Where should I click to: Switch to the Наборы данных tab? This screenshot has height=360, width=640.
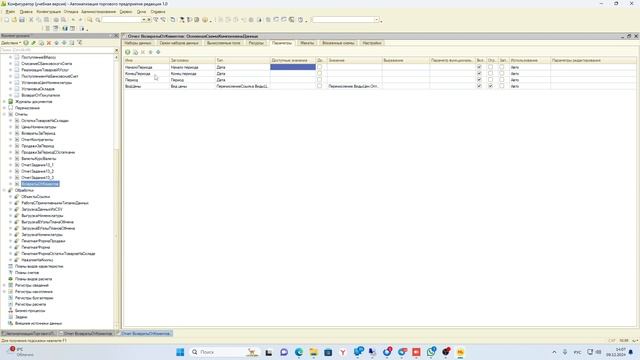[138, 43]
